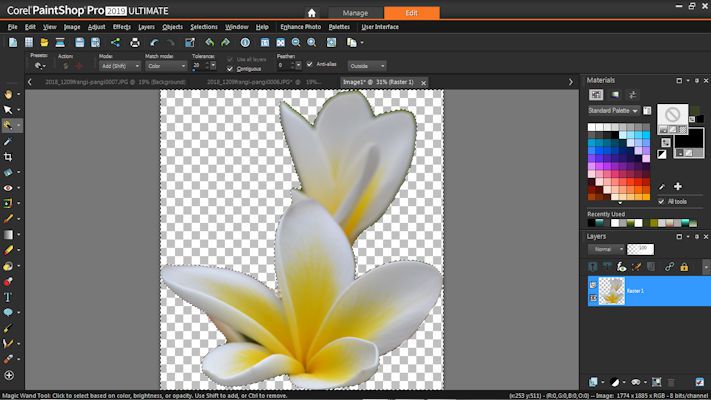Toggle the Contiguous checkbox

click(230, 69)
